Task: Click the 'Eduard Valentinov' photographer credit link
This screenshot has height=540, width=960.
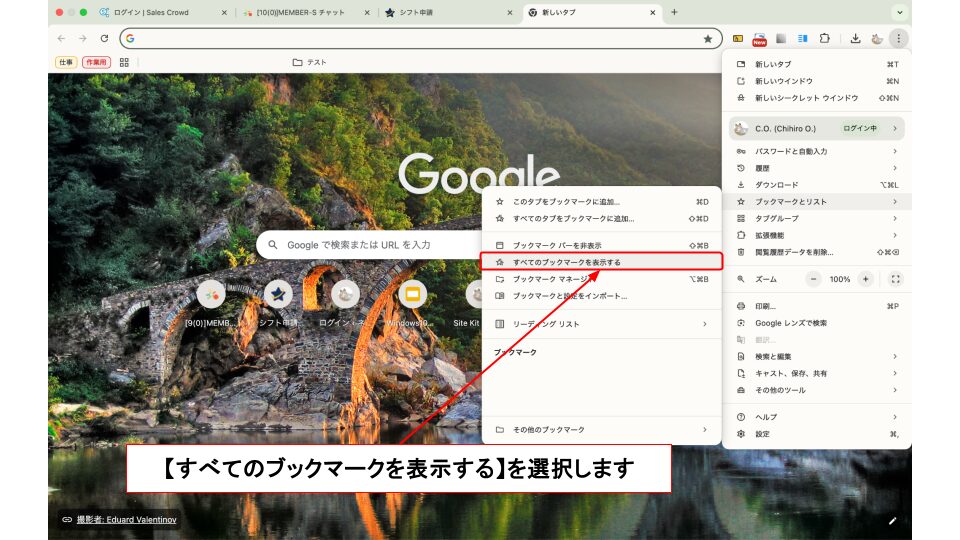Action: point(127,520)
